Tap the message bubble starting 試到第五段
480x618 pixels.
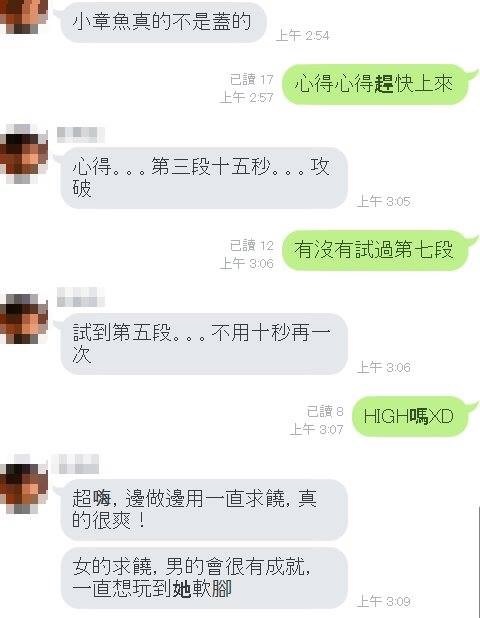pyautogui.click(x=204, y=344)
